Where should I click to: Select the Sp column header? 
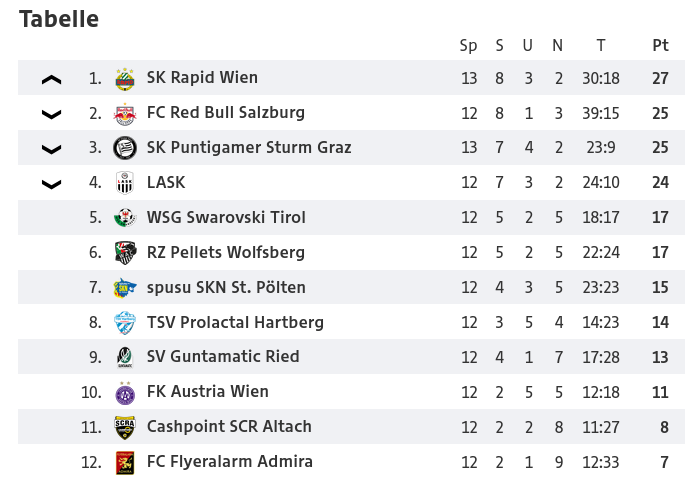pyautogui.click(x=468, y=45)
